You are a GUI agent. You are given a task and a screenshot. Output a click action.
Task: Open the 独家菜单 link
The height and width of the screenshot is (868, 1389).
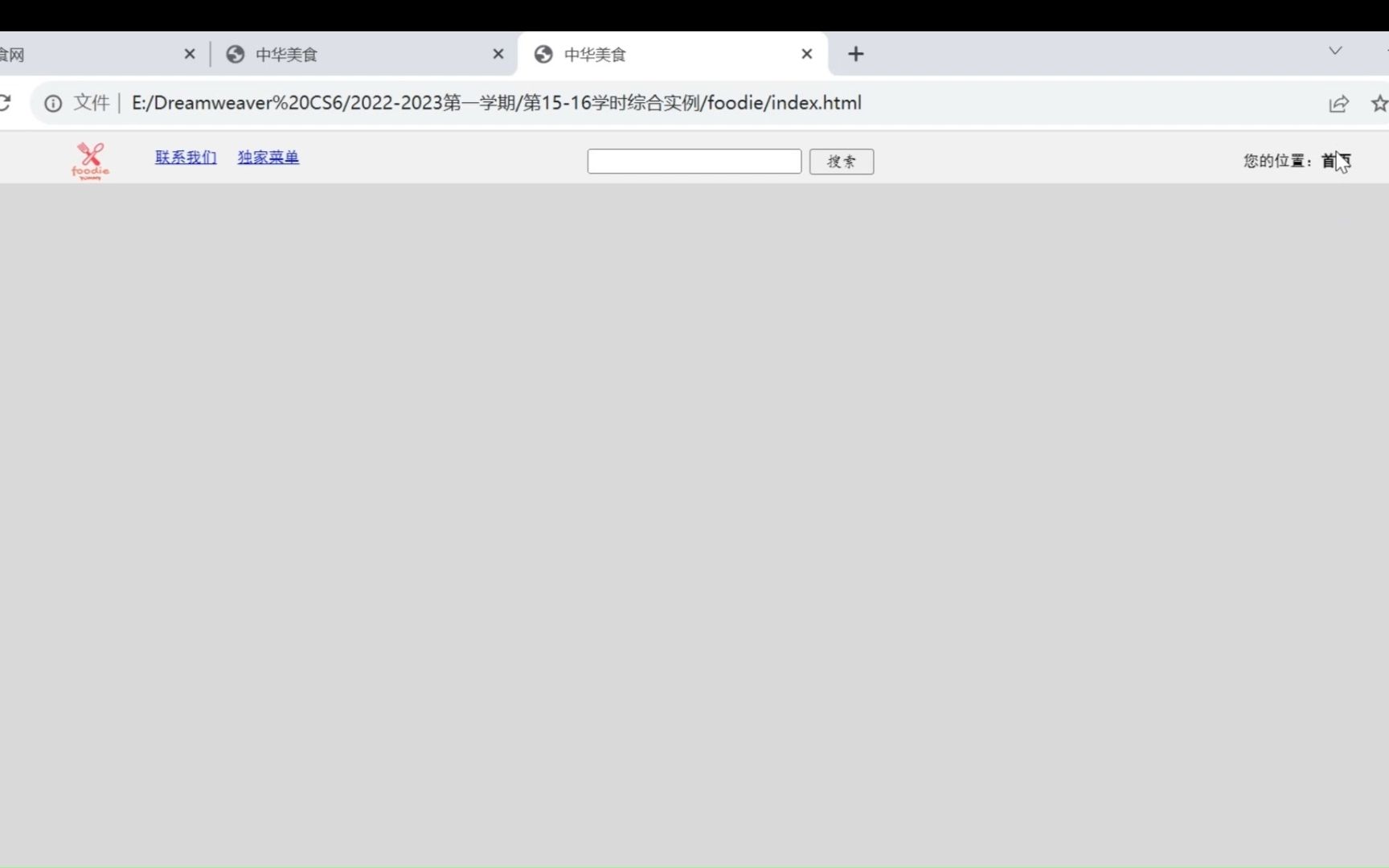268,157
